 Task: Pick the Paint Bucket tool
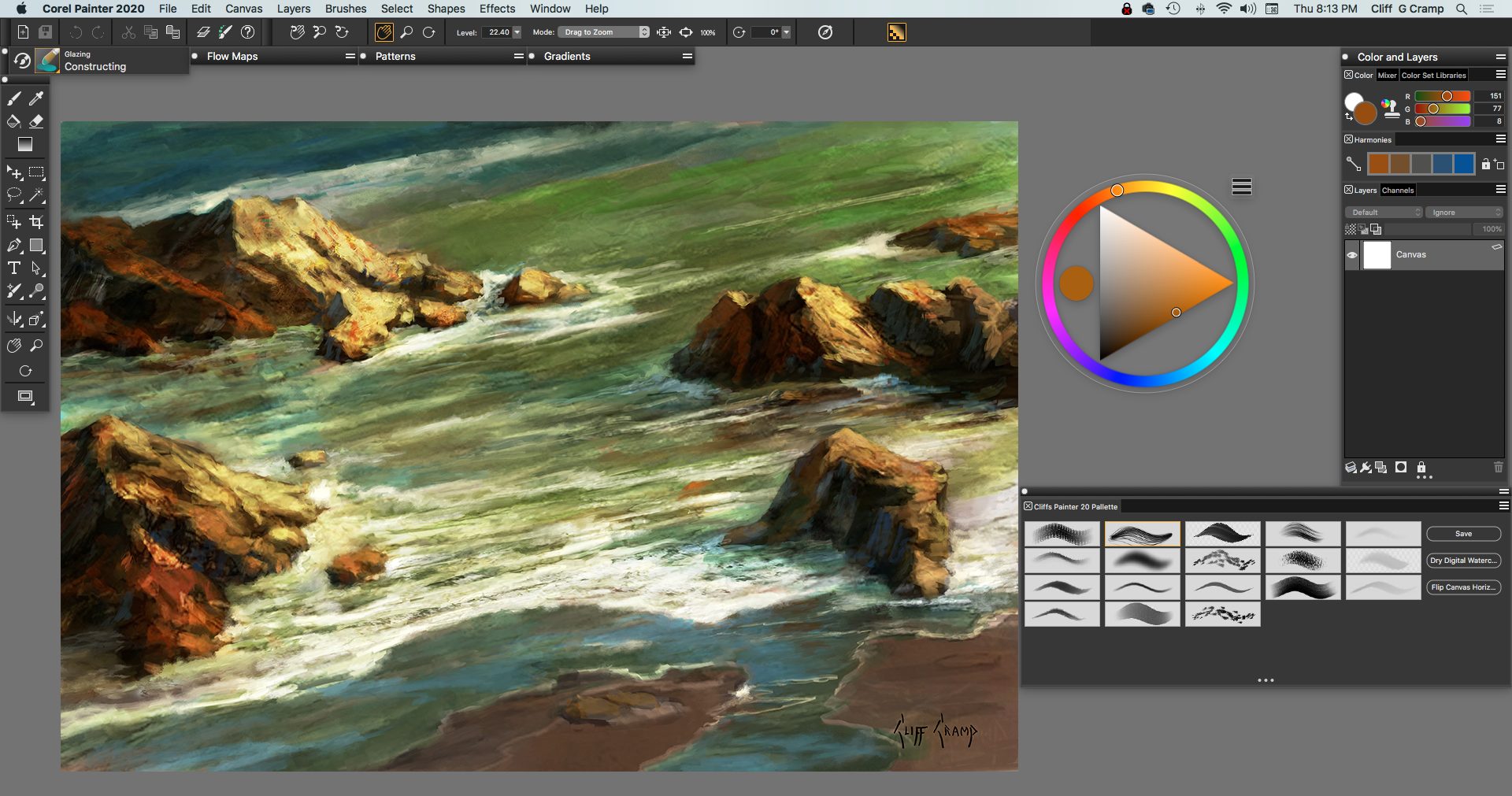14,121
